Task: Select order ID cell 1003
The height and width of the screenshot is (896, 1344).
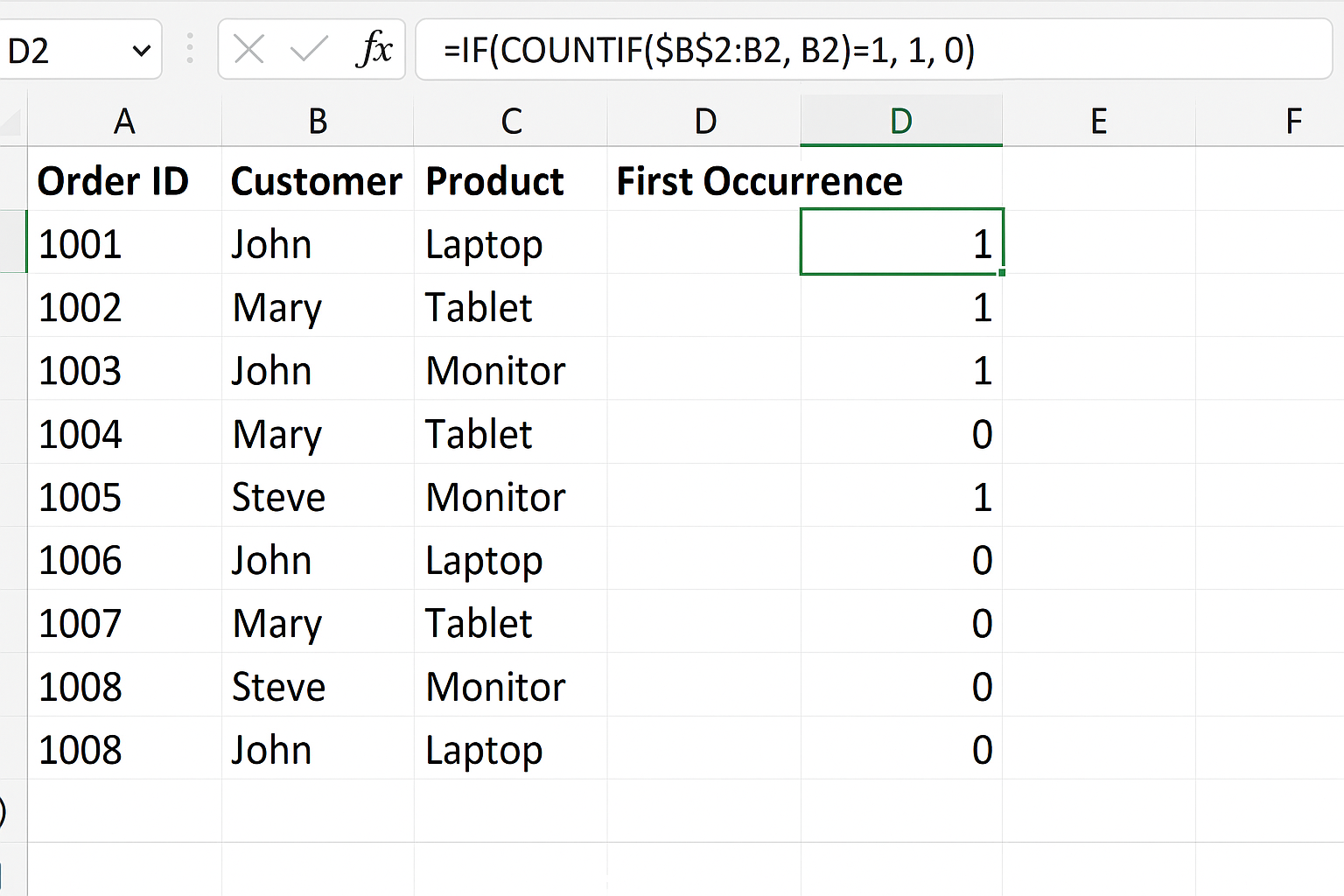Action: pyautogui.click(x=124, y=368)
